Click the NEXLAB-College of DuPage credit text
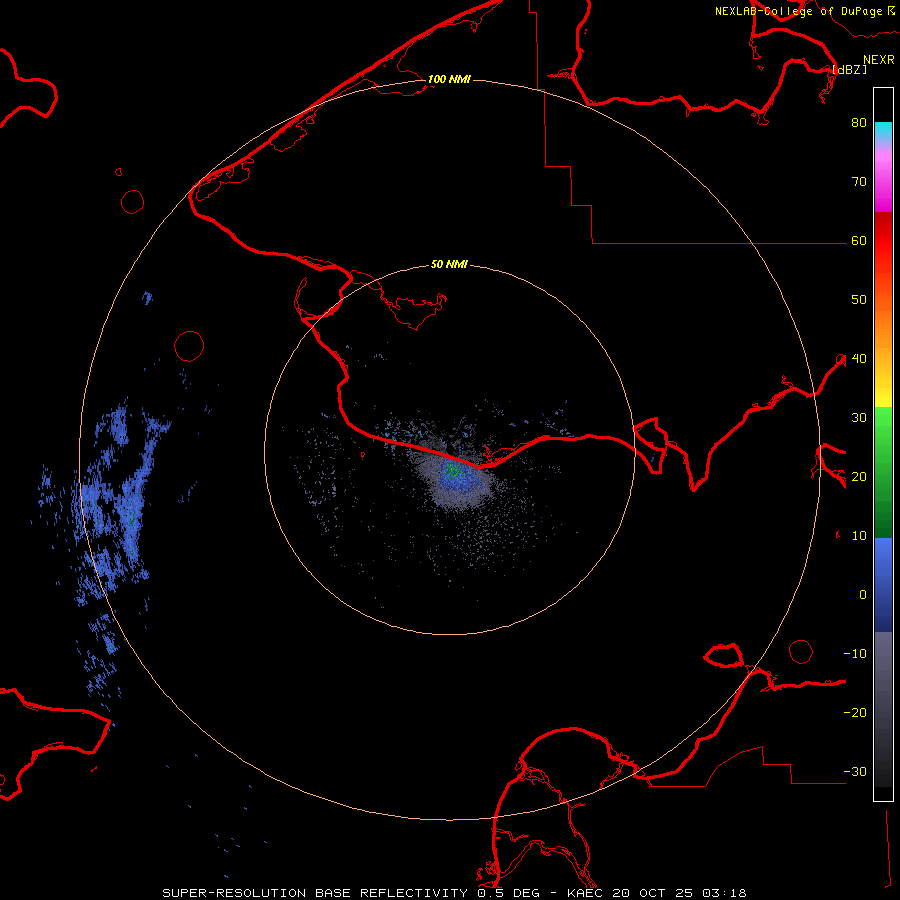This screenshot has width=900, height=900. tap(798, 11)
